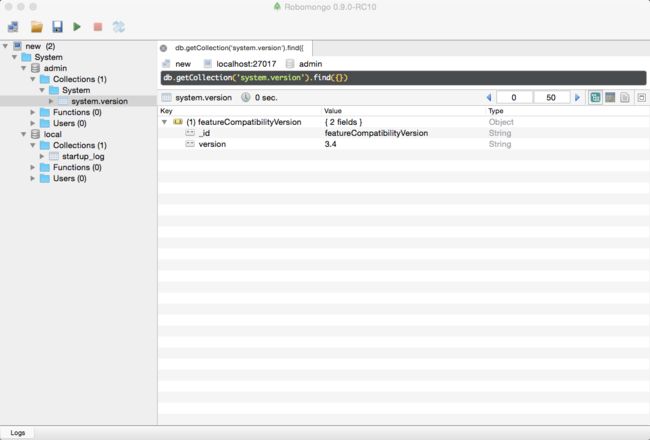Select the 'new (2)' connection in tree
The width and height of the screenshot is (650, 440).
pos(40,46)
